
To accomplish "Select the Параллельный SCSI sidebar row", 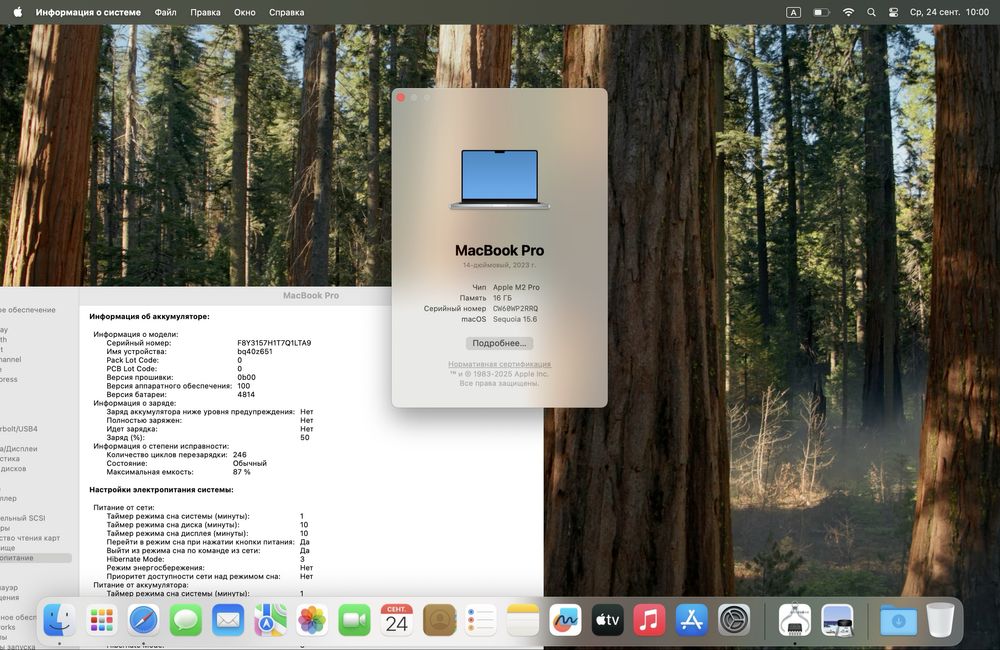I will [x=36, y=518].
